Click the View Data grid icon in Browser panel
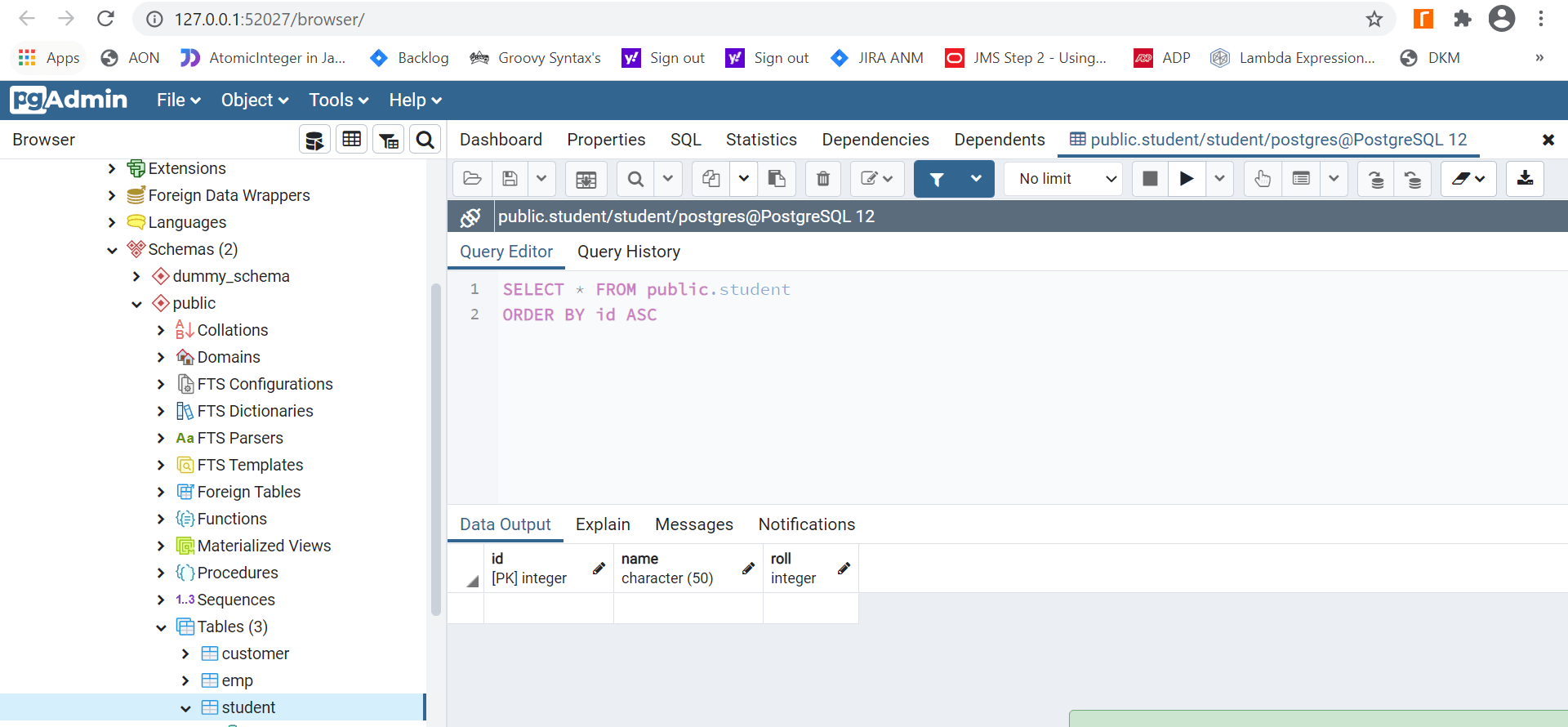 point(352,140)
